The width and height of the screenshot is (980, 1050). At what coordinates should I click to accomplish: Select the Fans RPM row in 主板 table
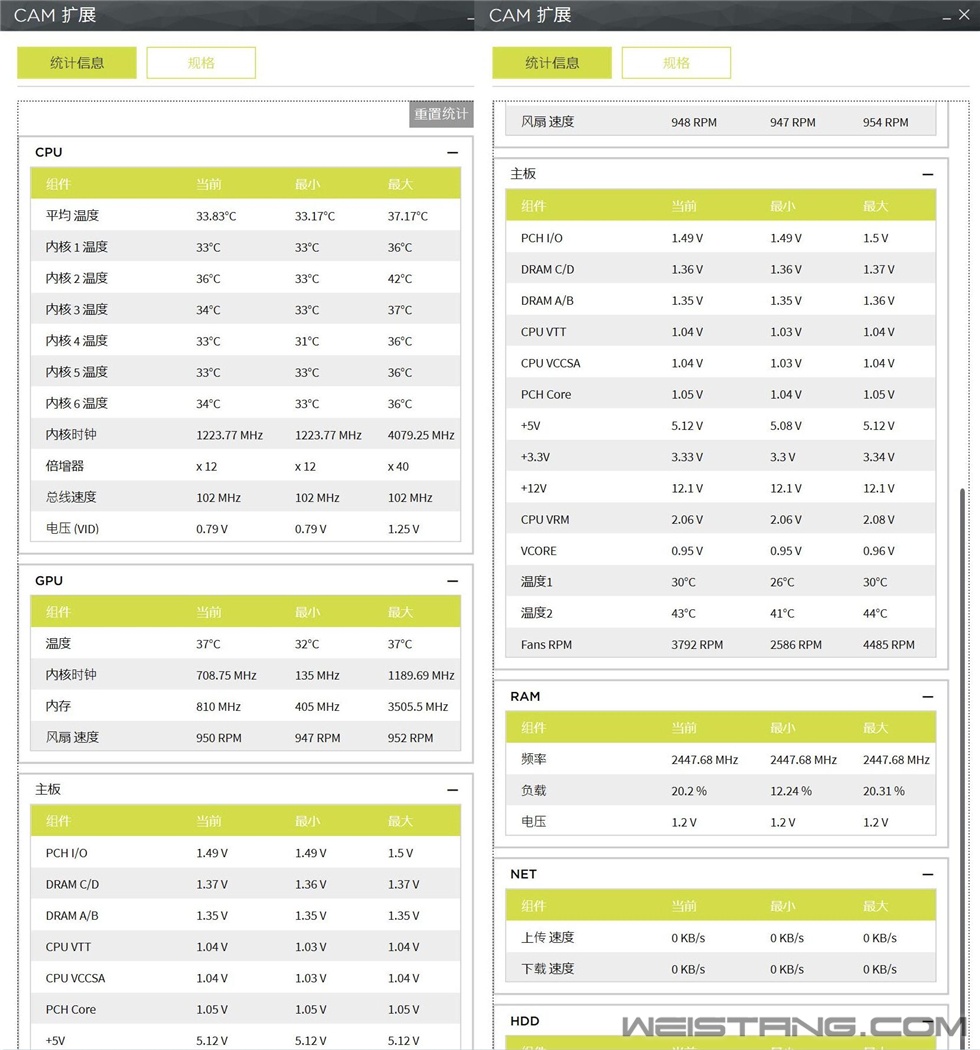[x=720, y=645]
